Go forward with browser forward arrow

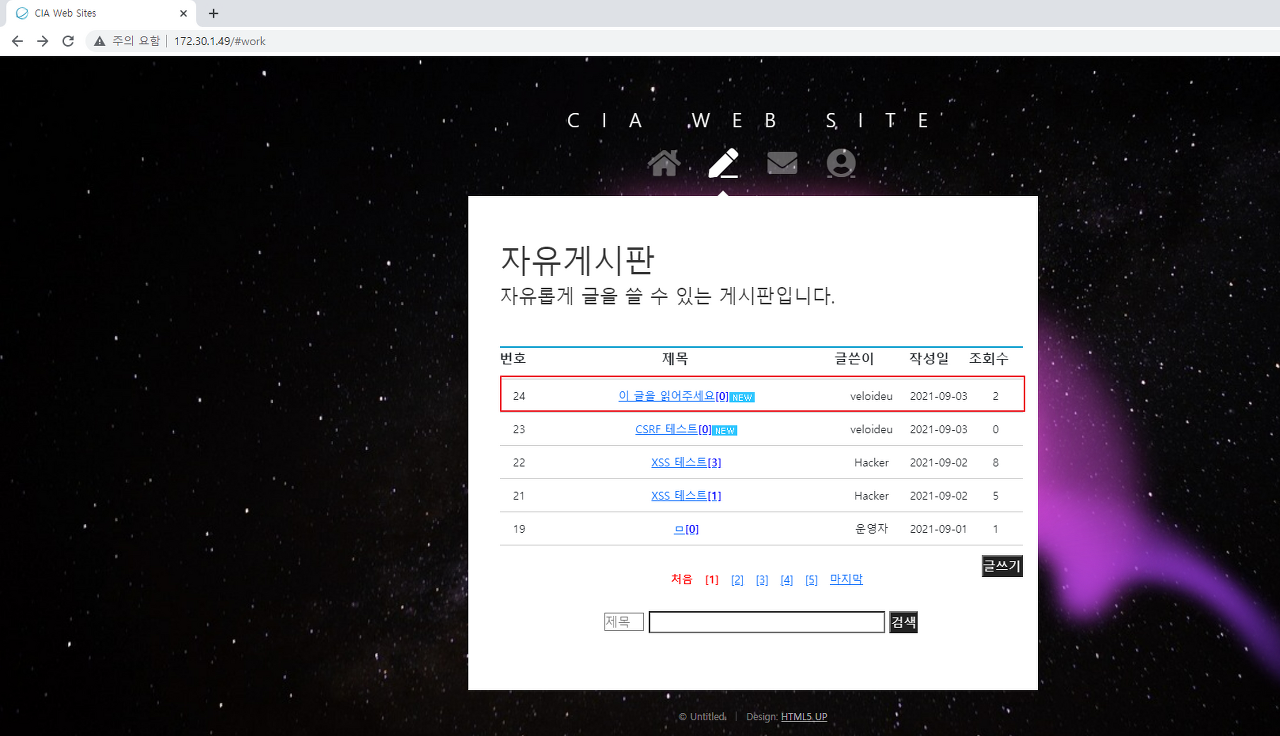pos(42,41)
